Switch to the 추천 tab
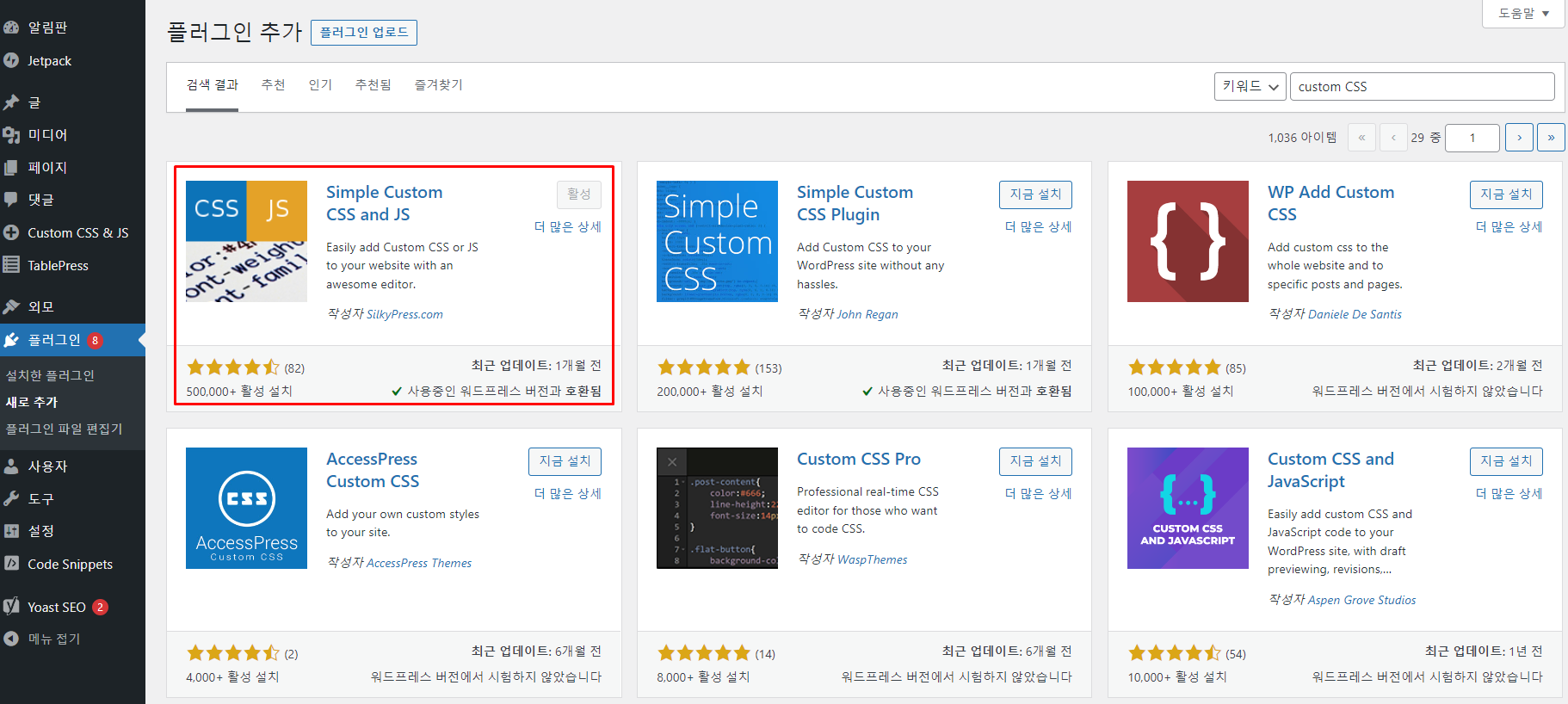The height and width of the screenshot is (704, 1568). click(274, 84)
